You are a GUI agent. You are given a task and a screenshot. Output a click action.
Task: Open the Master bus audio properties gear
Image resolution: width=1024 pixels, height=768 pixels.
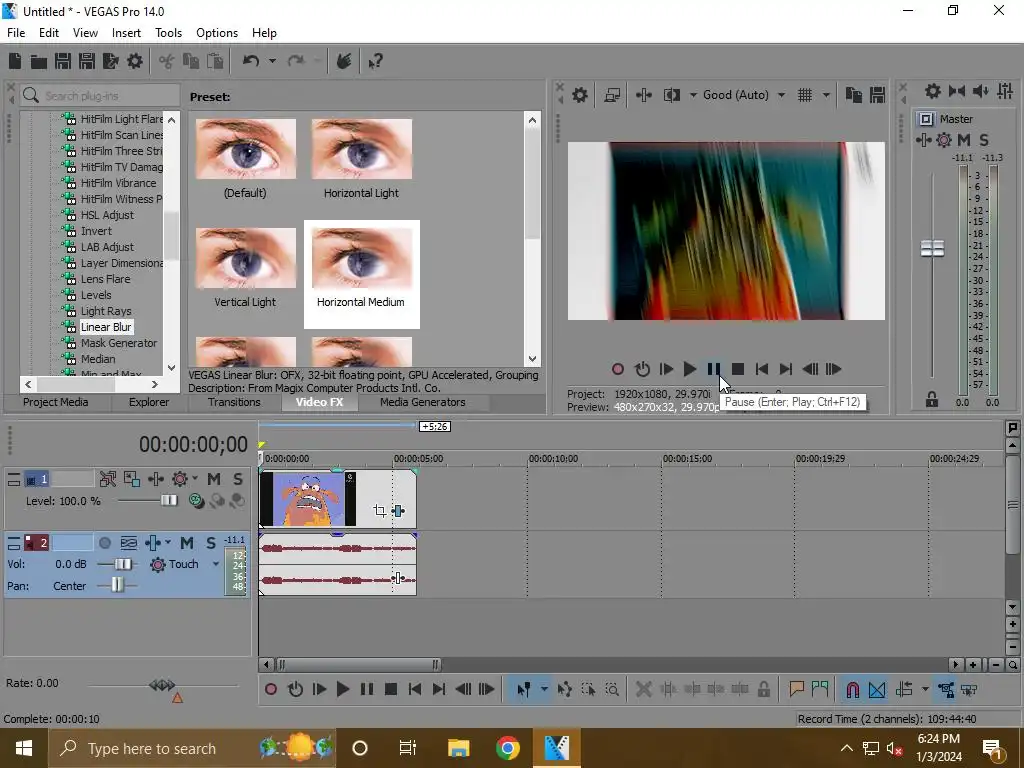click(933, 91)
